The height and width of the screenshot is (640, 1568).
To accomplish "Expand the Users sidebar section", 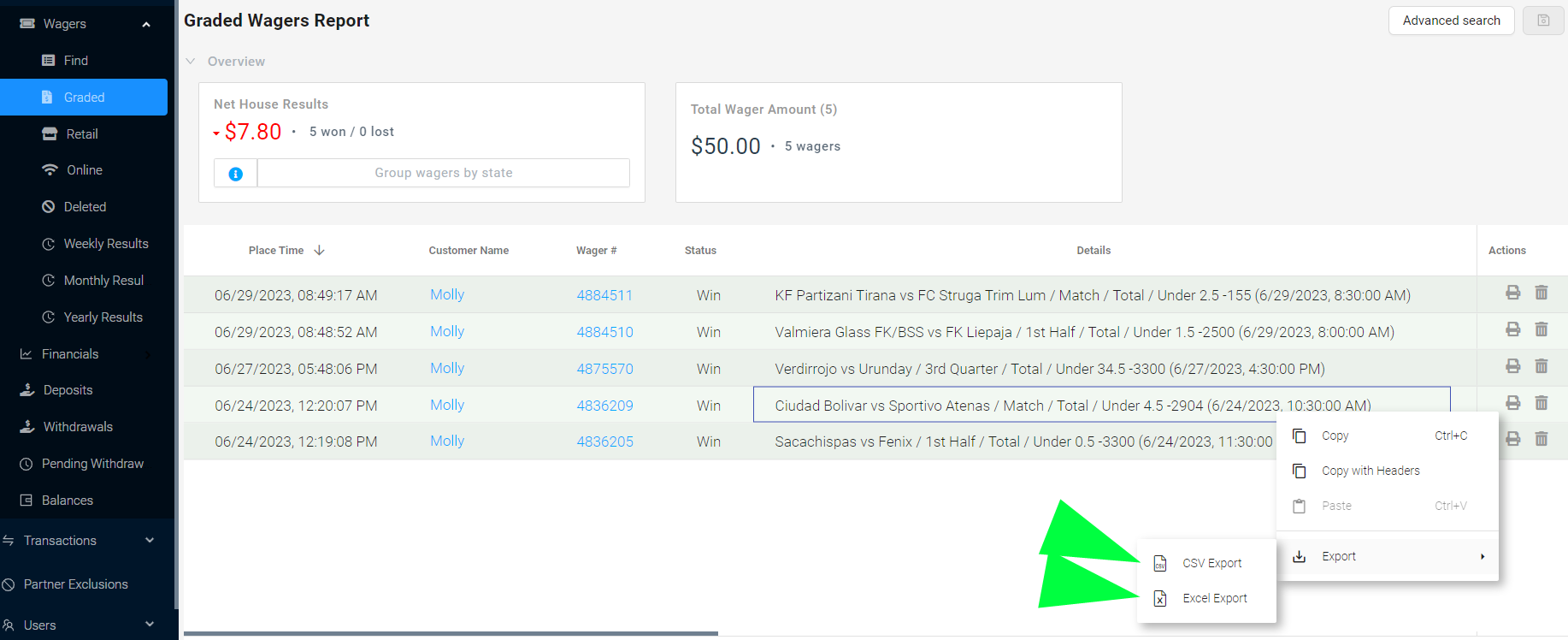I will click(150, 625).
